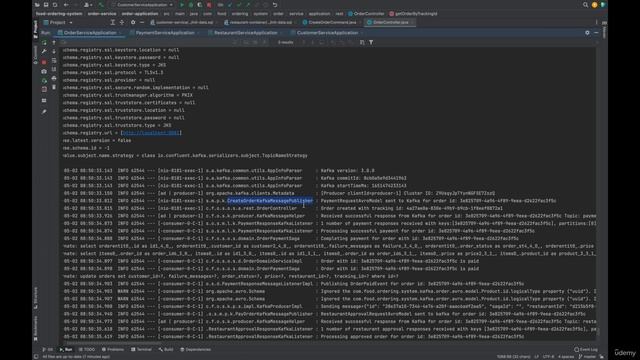The height and width of the screenshot is (360, 640).
Task: Click the back navigation arrow
Action: click(66, 5)
